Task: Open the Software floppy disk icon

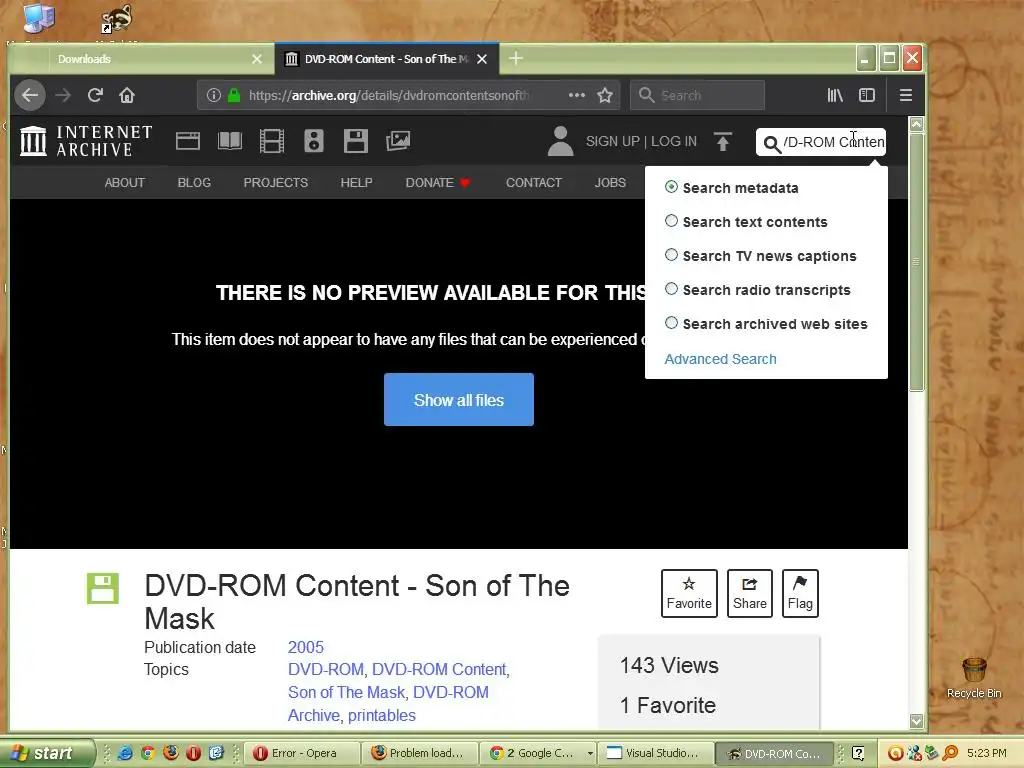Action: click(x=356, y=141)
